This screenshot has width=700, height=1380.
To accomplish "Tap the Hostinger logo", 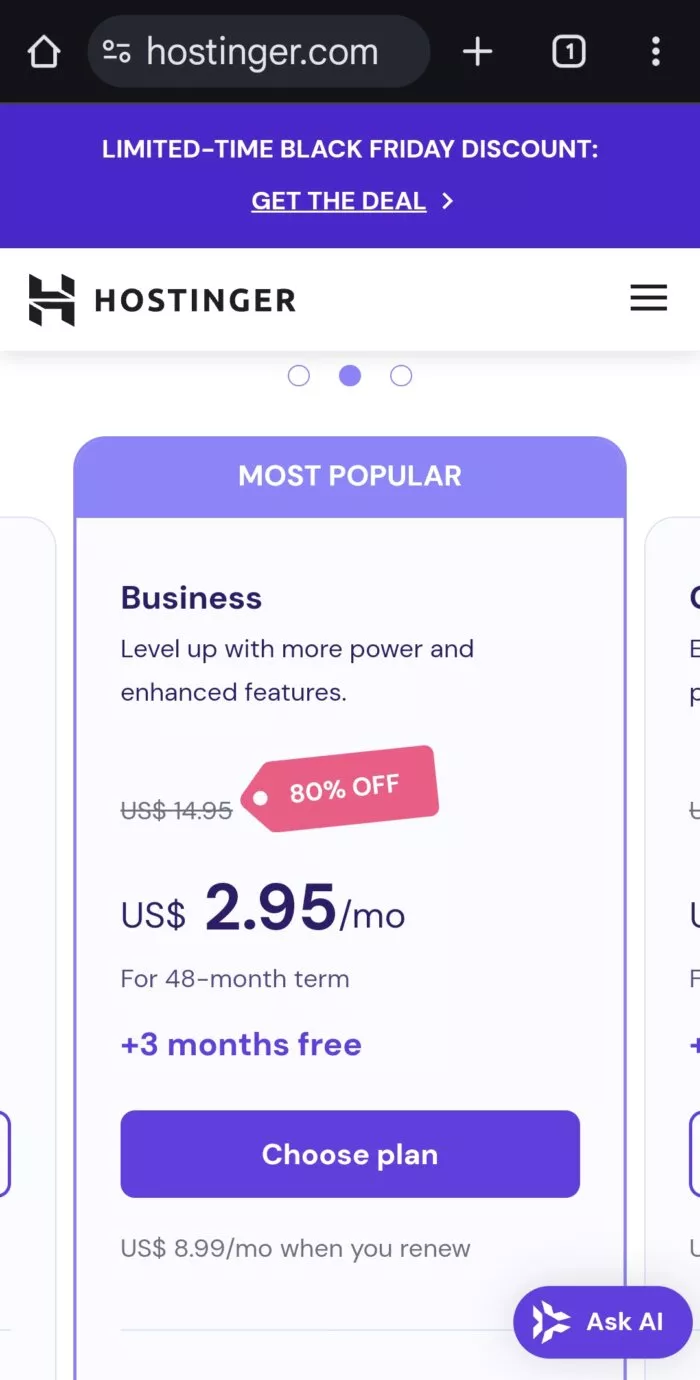I will tap(160, 298).
